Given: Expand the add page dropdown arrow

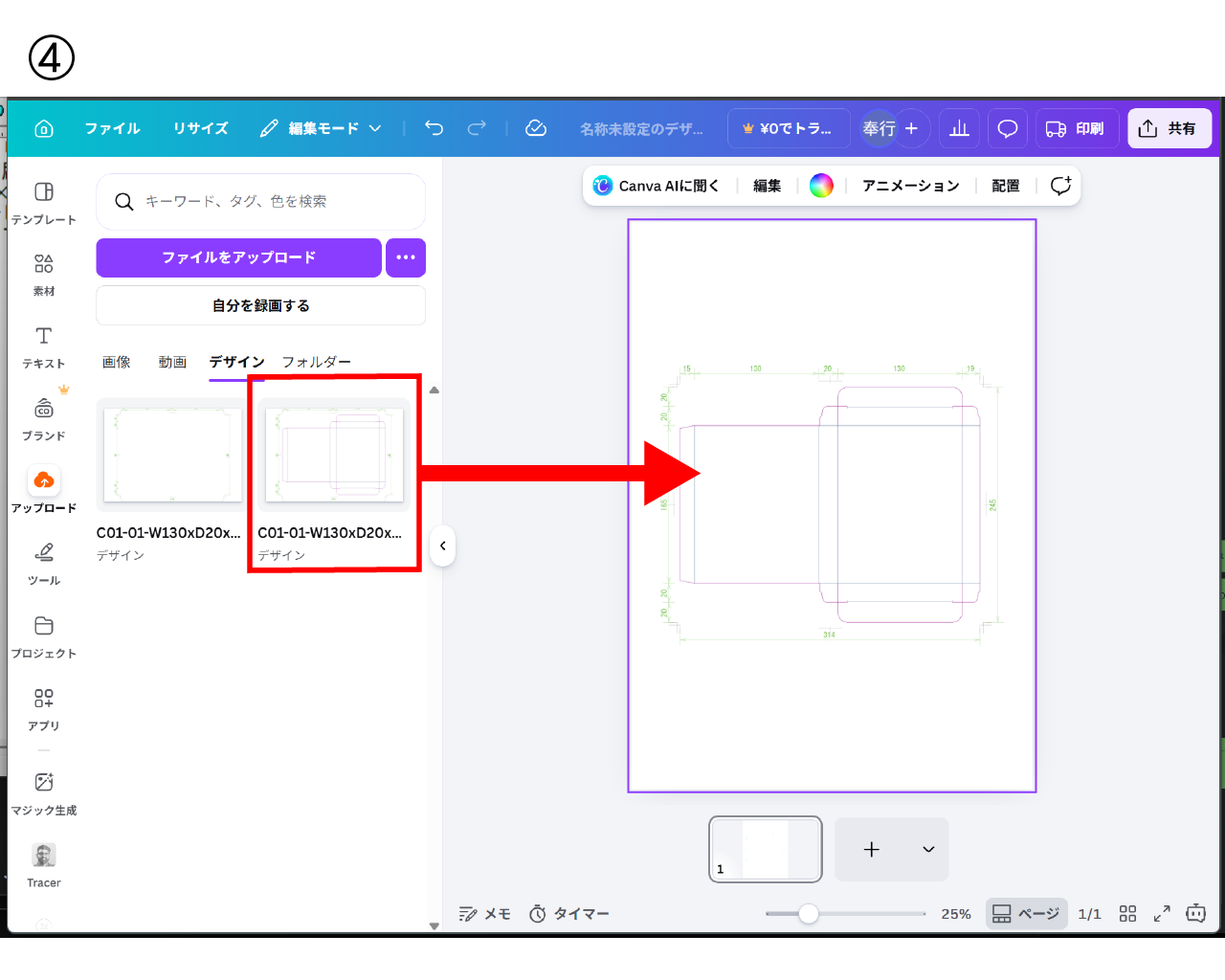Looking at the screenshot, I should (927, 850).
